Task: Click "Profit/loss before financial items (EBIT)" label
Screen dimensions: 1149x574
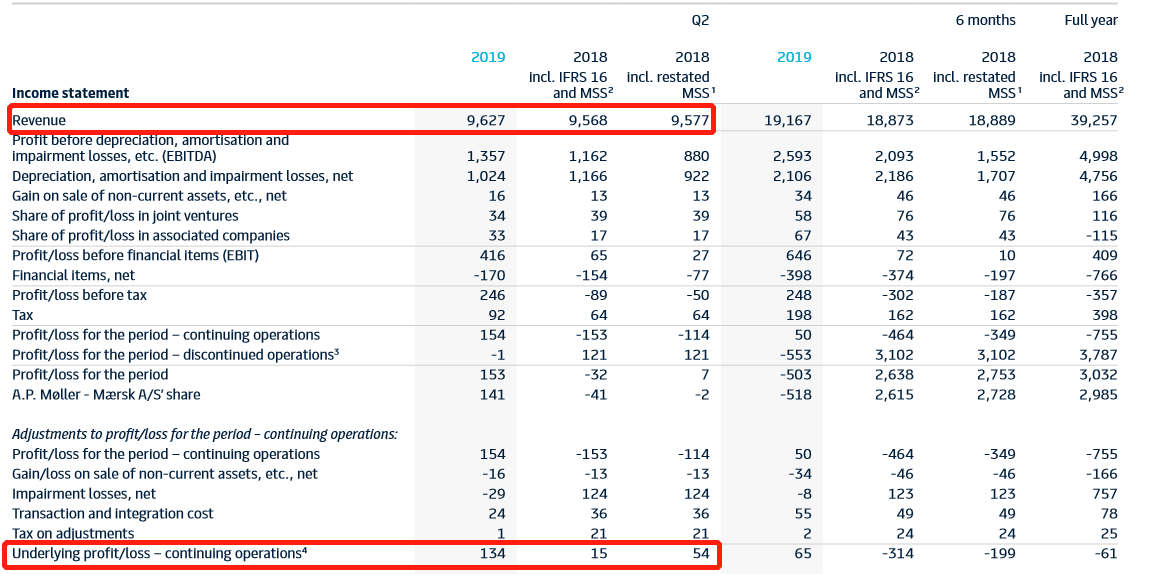Action: coord(136,255)
